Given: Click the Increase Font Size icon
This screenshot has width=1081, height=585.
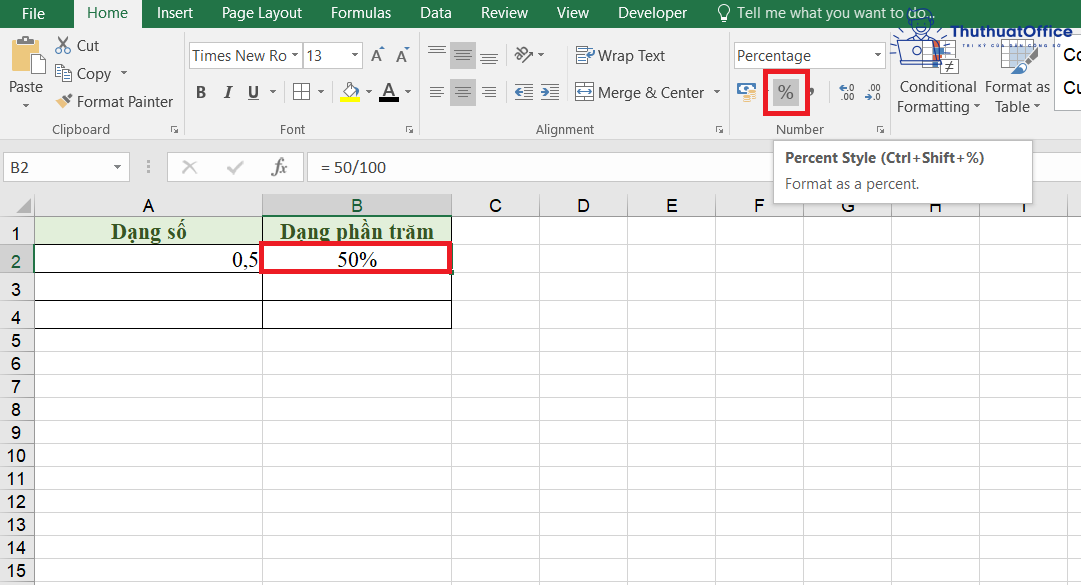Looking at the screenshot, I should click(x=377, y=56).
